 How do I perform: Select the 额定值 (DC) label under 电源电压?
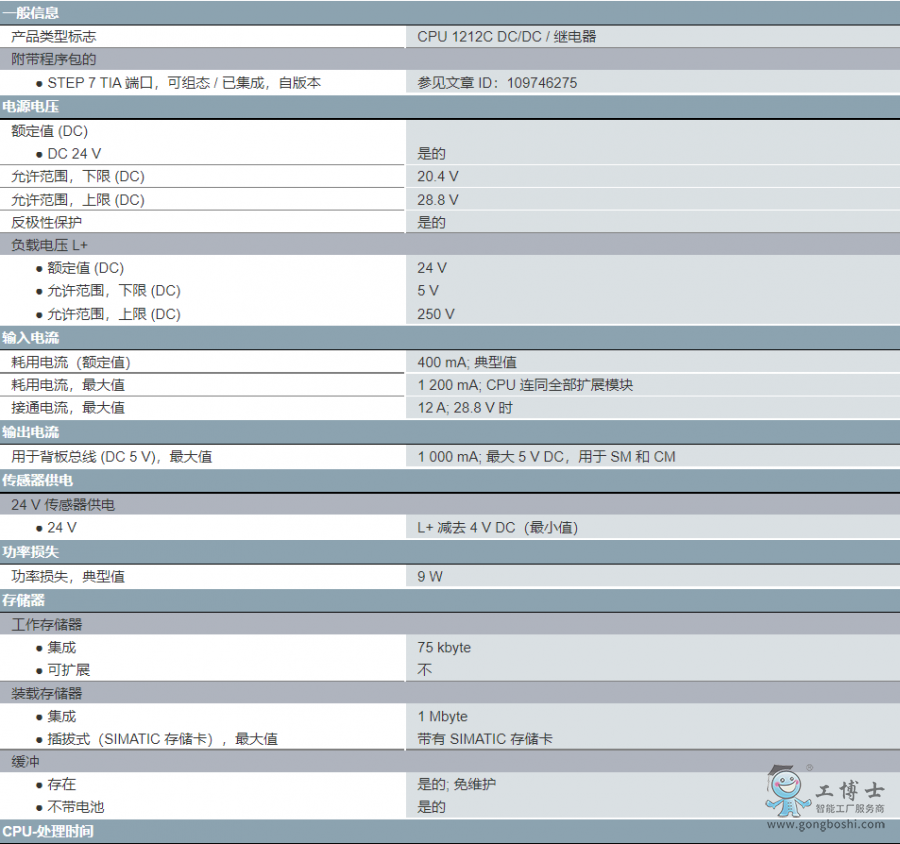49,131
